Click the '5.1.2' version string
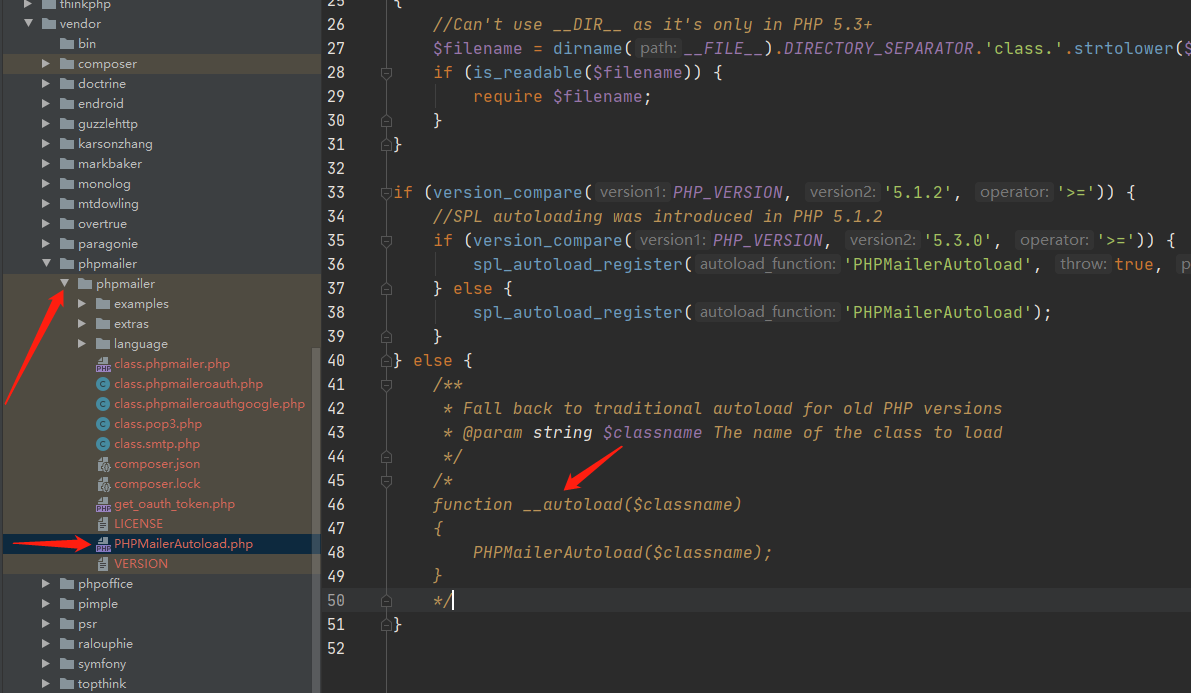Screen dimensions: 1191x693 (918, 192)
